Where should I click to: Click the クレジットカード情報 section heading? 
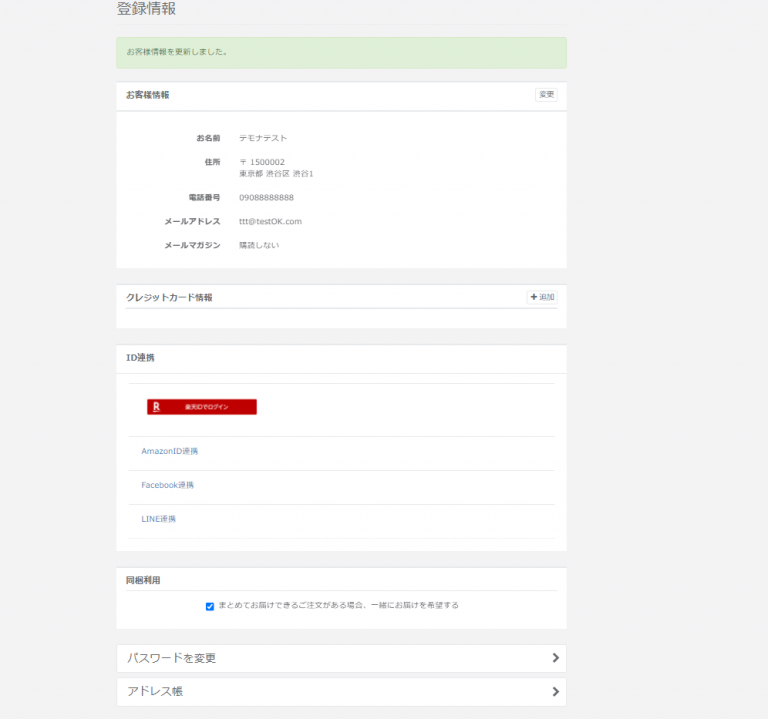tap(169, 297)
